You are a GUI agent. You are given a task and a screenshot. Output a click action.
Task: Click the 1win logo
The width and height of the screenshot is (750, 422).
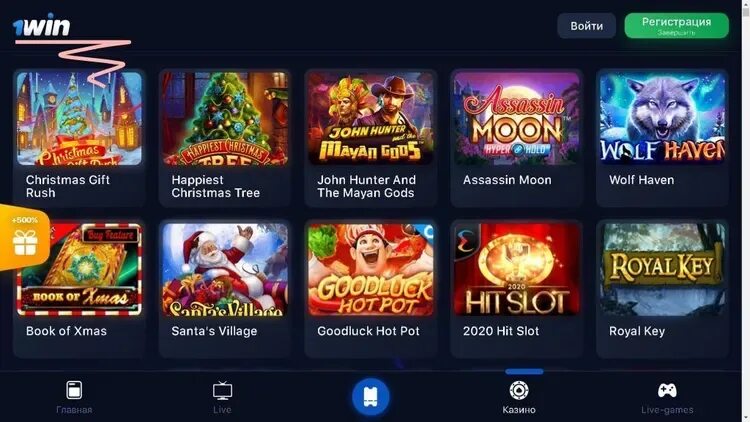pyautogui.click(x=42, y=25)
